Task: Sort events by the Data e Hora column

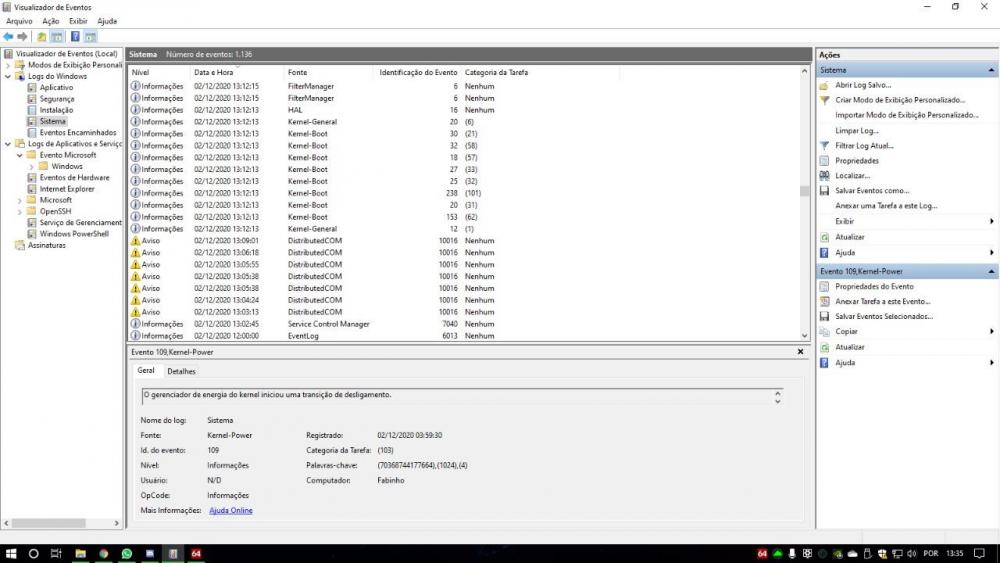Action: point(214,72)
